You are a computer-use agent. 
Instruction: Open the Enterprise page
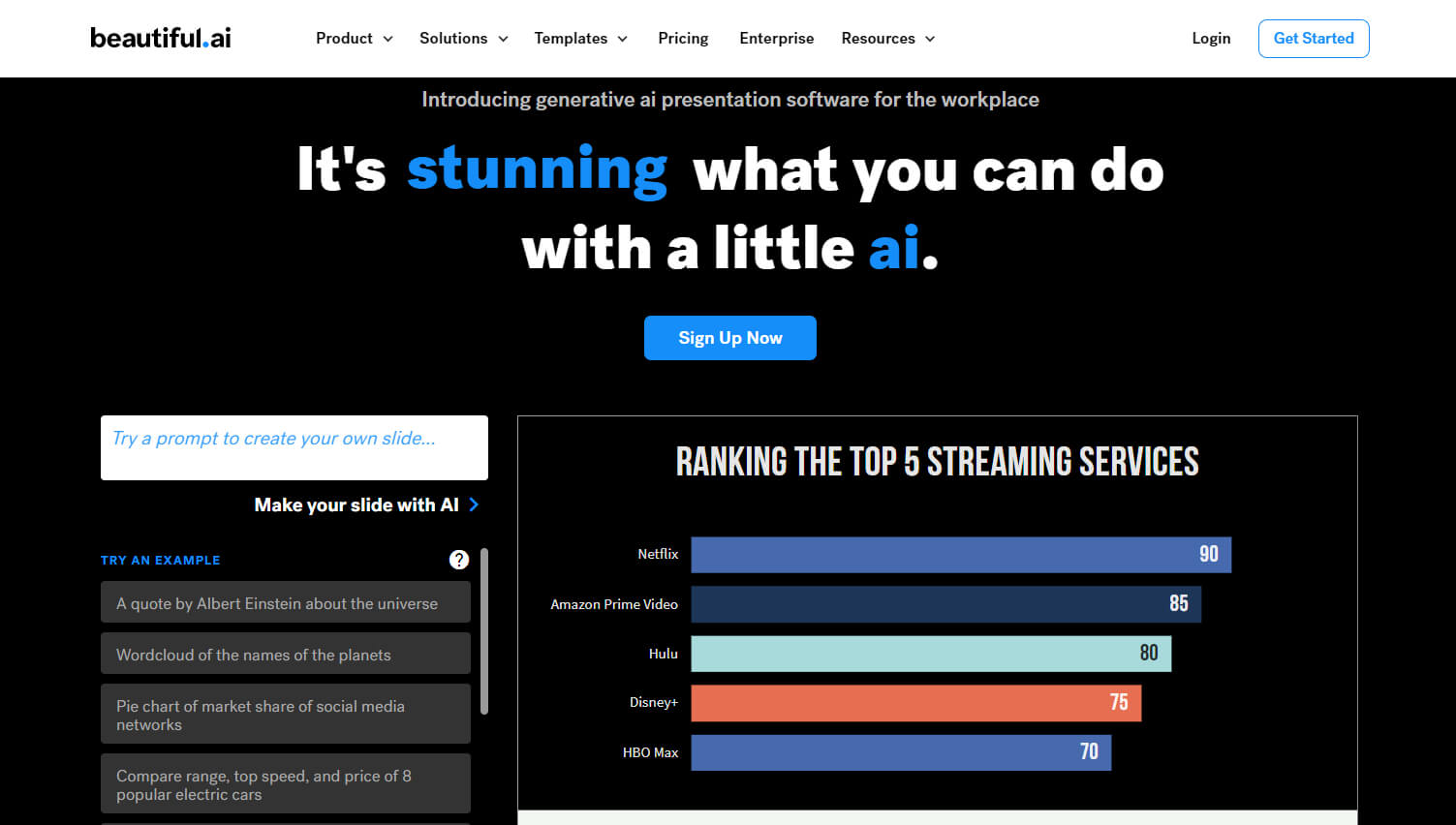(x=776, y=39)
